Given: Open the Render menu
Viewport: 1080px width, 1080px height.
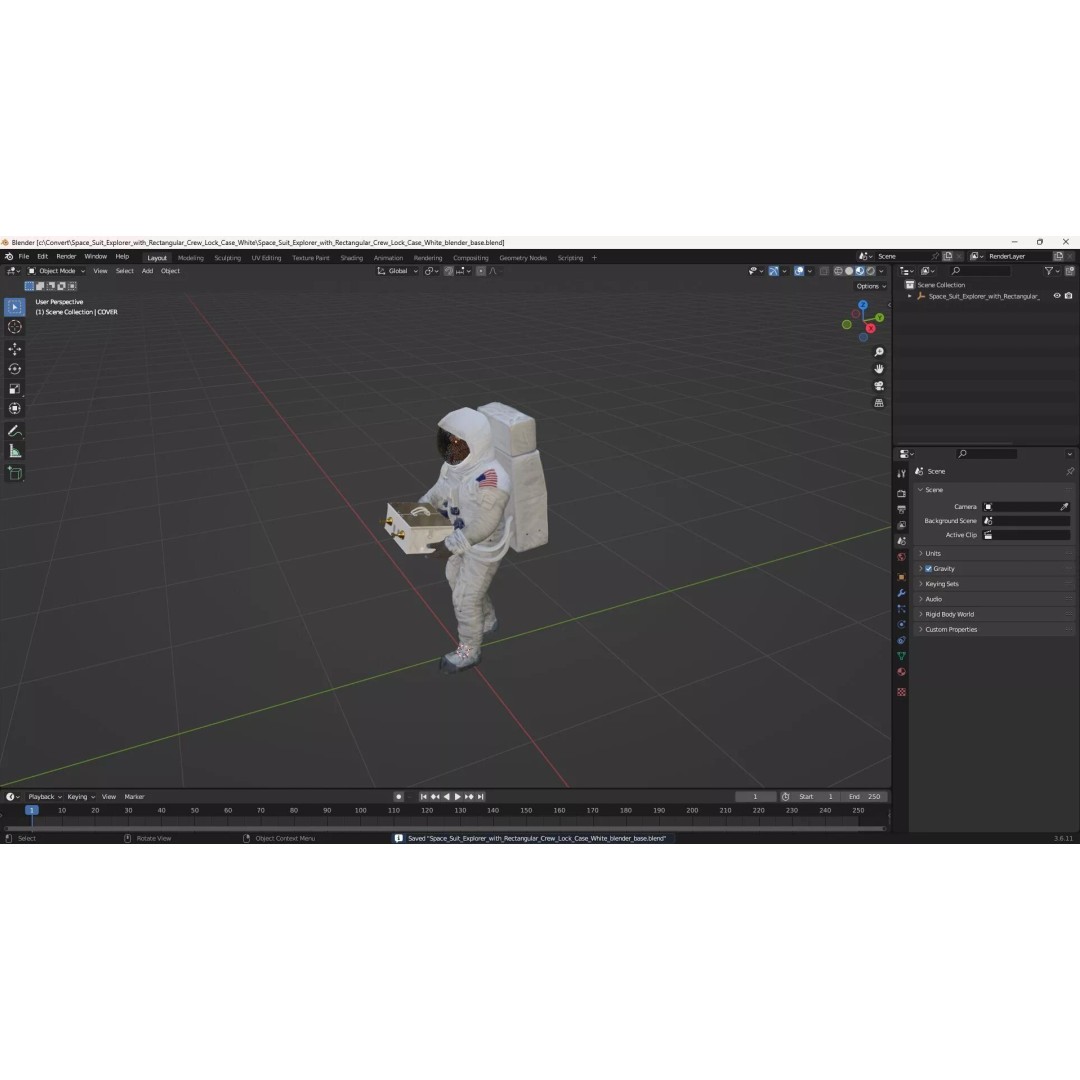Looking at the screenshot, I should [66, 257].
